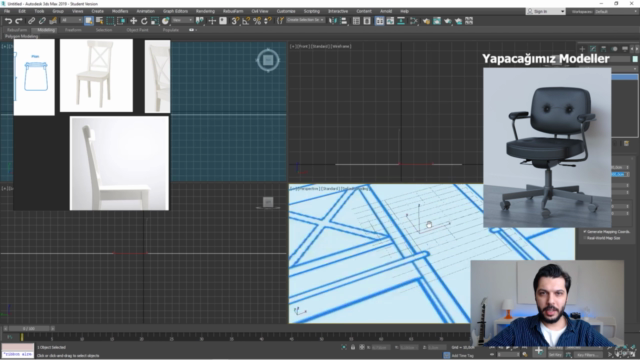Enable Real-World Map Size checkbox
The image size is (640, 360).
(585, 238)
